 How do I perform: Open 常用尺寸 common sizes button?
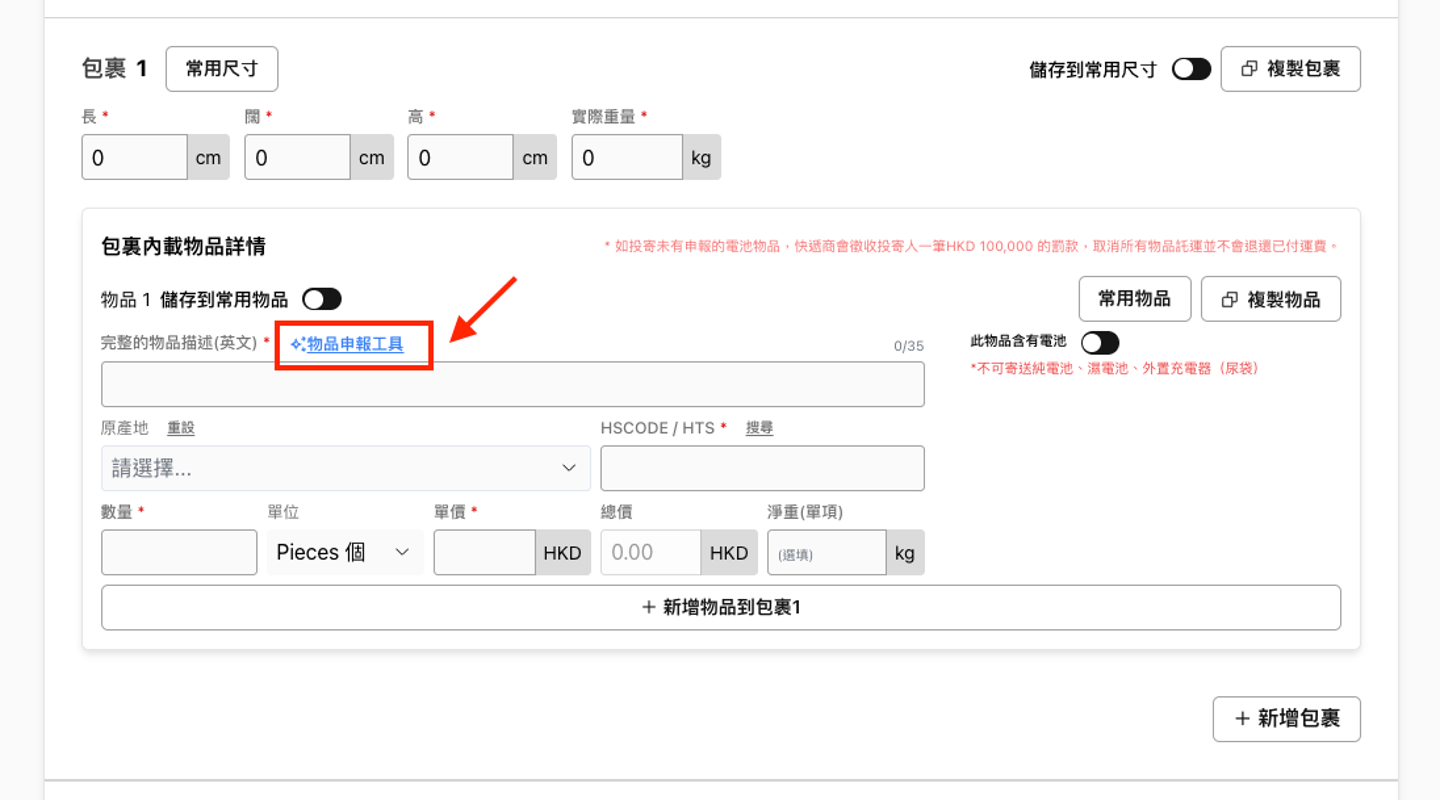click(221, 69)
